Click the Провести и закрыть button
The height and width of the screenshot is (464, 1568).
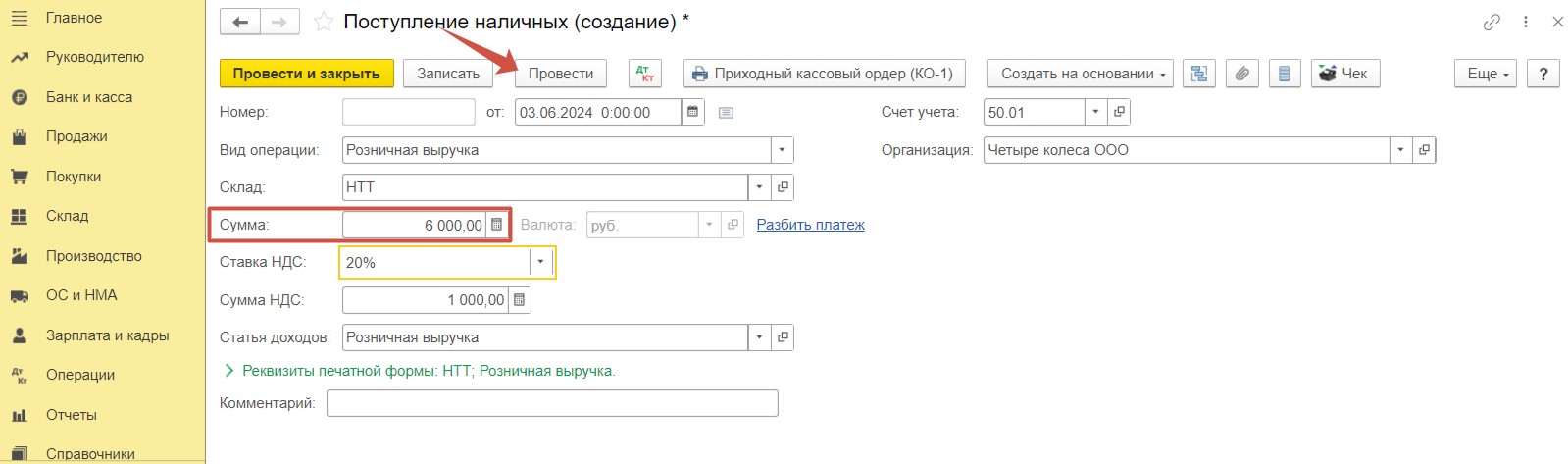306,74
